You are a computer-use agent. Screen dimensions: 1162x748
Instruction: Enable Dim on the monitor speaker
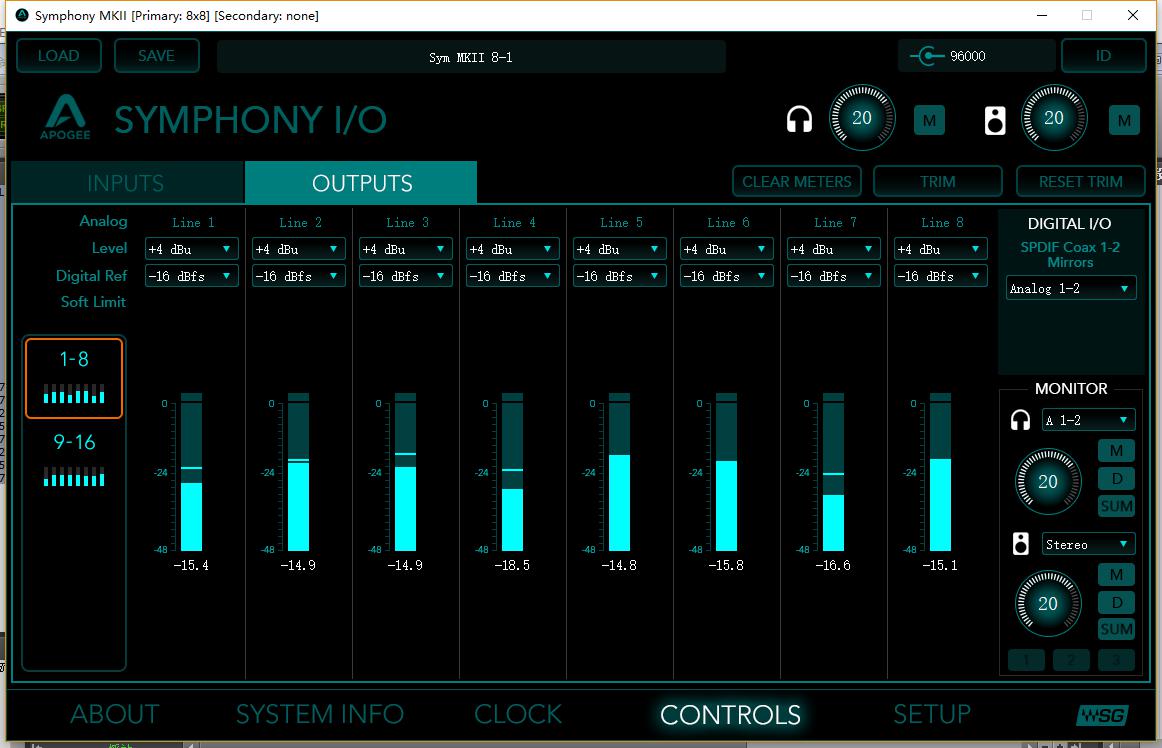1116,602
